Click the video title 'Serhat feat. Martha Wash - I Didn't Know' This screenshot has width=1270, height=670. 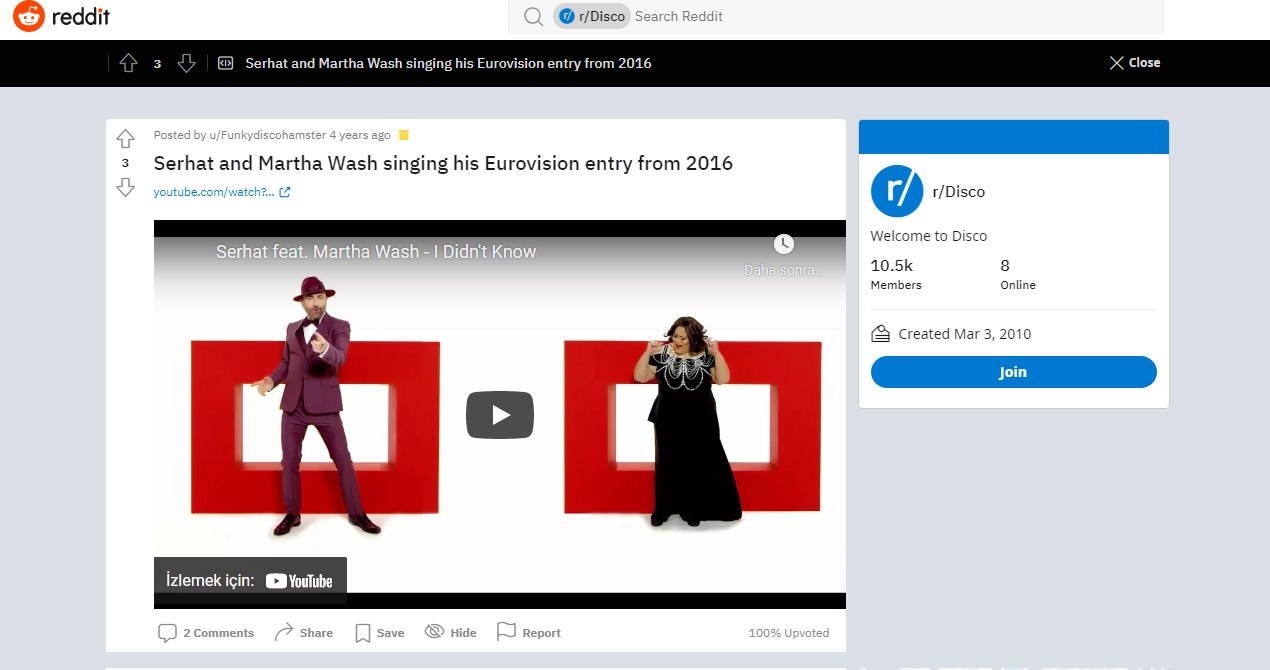(x=376, y=252)
